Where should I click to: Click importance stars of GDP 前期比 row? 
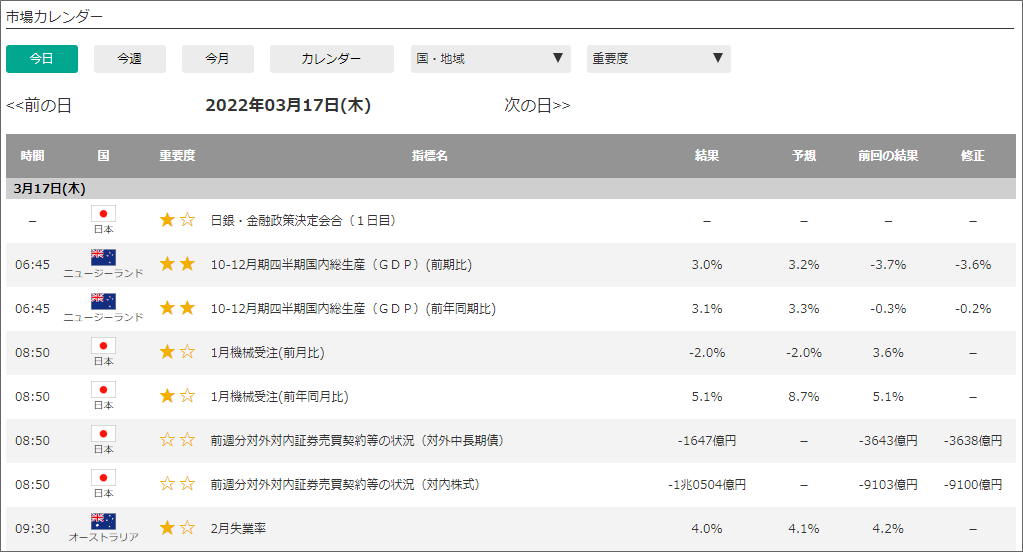click(x=177, y=264)
